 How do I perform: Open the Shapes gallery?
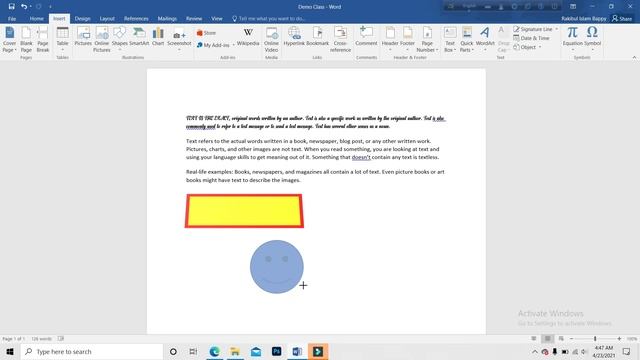[120, 38]
